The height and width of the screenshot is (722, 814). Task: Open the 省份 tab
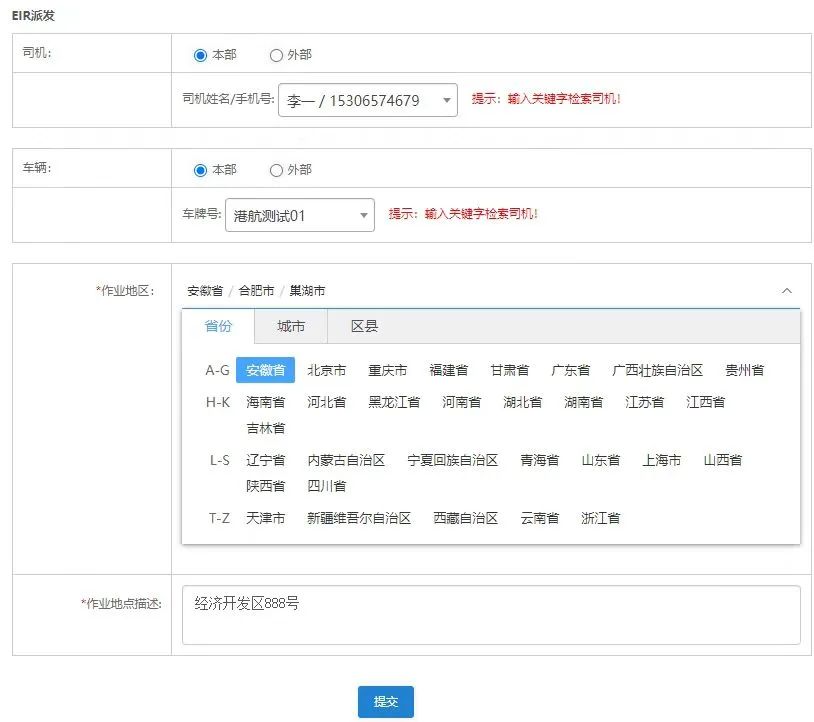pos(219,325)
